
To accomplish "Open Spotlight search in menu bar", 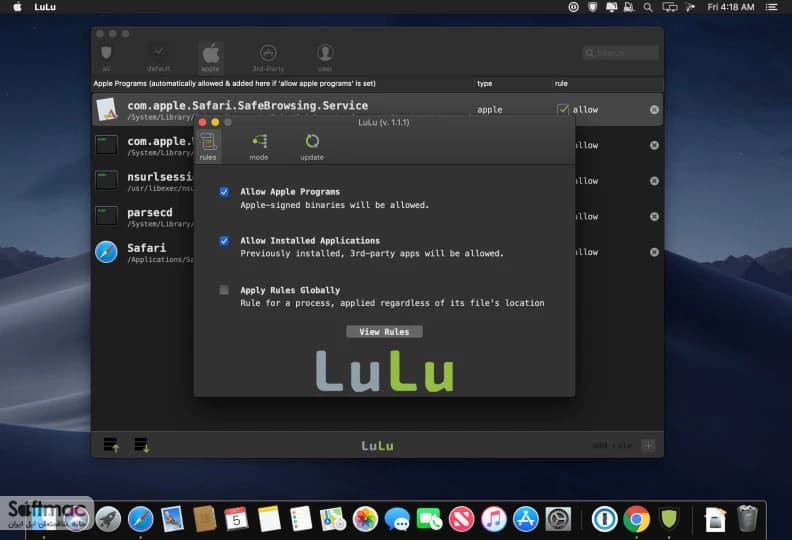I will 648,7.
